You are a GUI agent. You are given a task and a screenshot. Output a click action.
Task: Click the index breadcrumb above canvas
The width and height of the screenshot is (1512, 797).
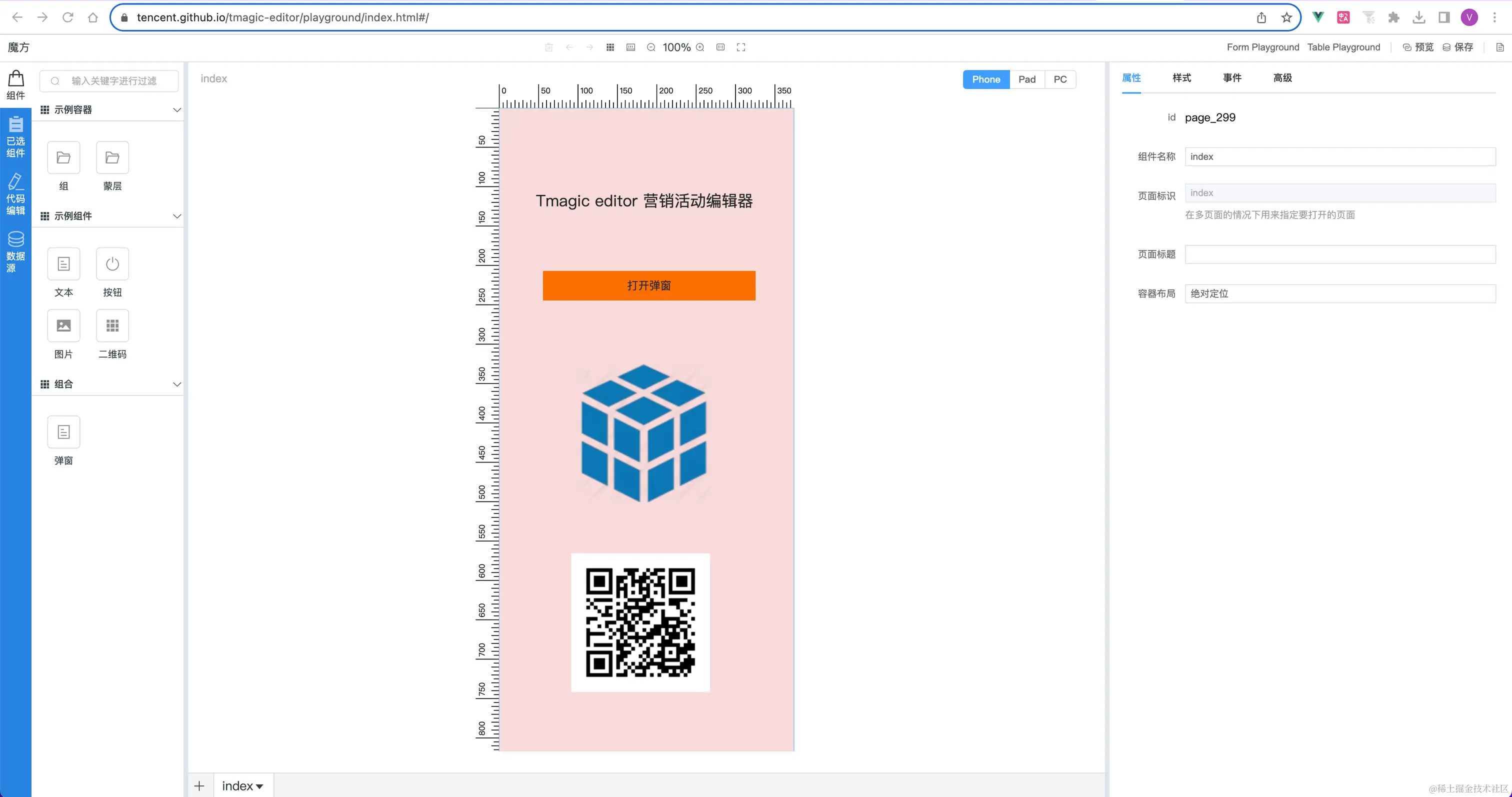213,78
